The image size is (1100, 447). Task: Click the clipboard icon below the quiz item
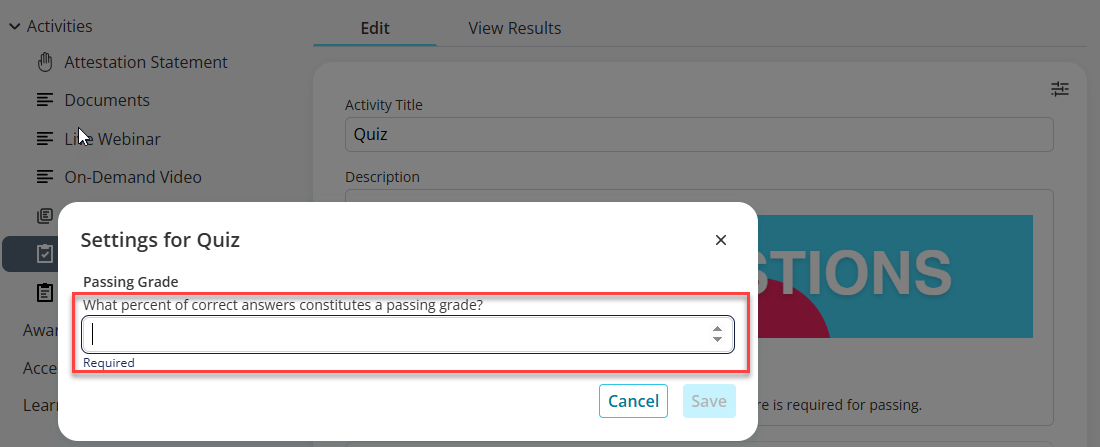tap(45, 292)
